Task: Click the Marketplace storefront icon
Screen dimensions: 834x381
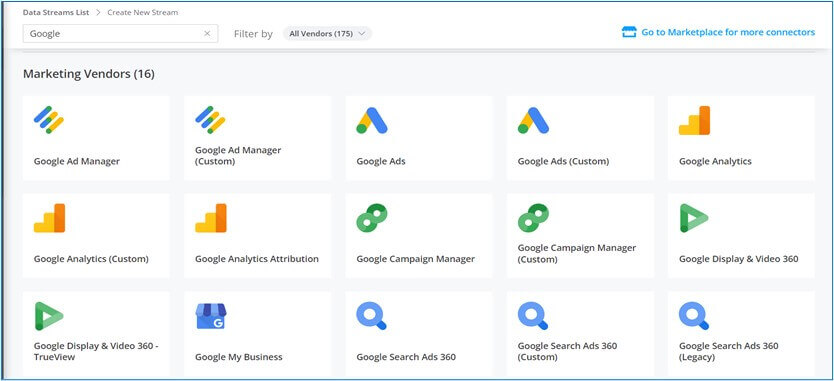Action: pos(629,32)
